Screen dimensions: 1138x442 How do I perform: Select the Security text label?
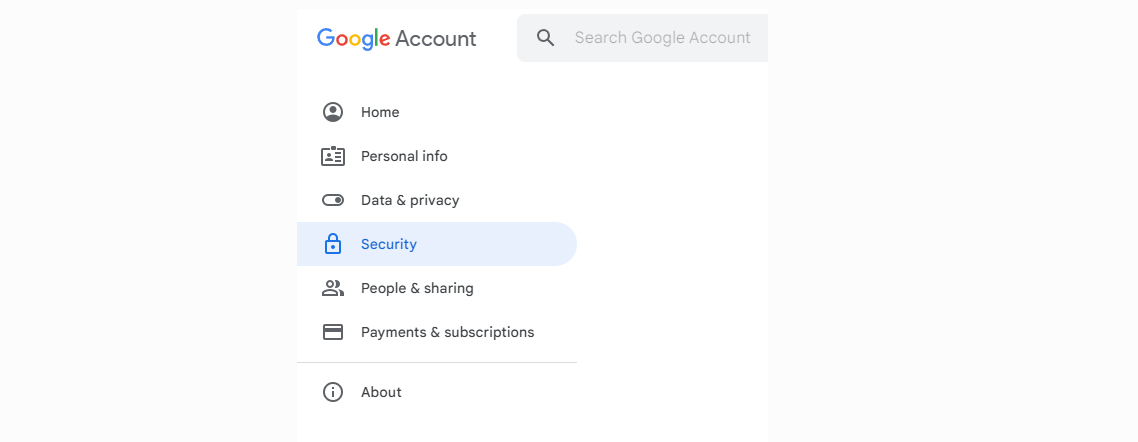click(x=389, y=244)
